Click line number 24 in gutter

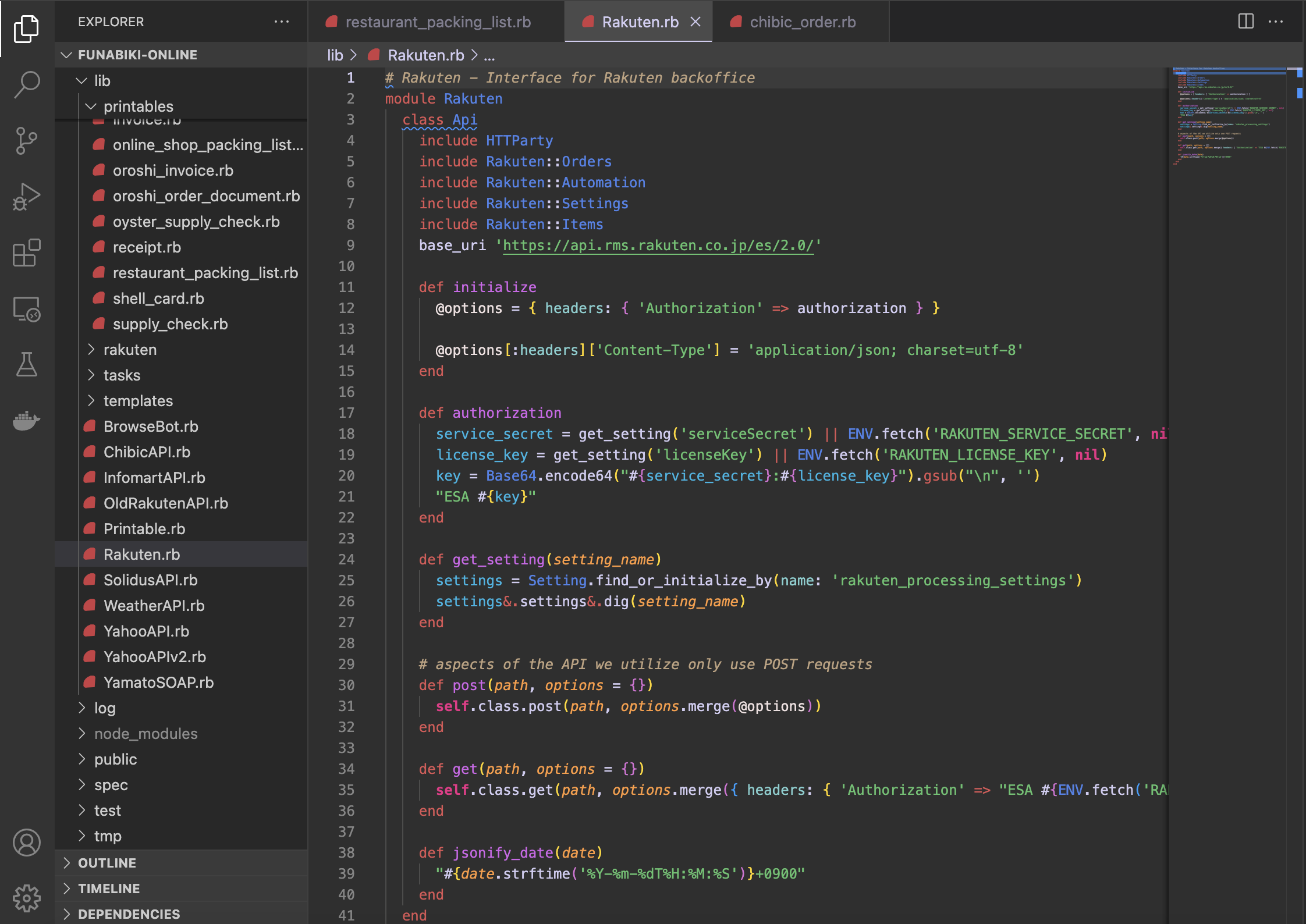tap(346, 559)
